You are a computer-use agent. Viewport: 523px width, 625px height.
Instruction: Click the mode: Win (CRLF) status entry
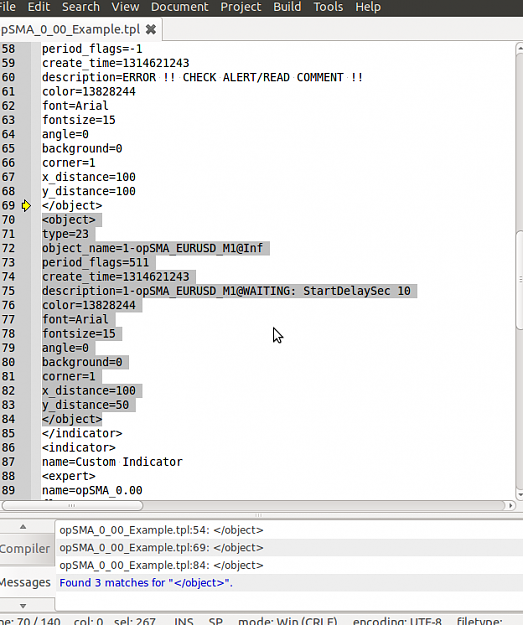pos(287,621)
